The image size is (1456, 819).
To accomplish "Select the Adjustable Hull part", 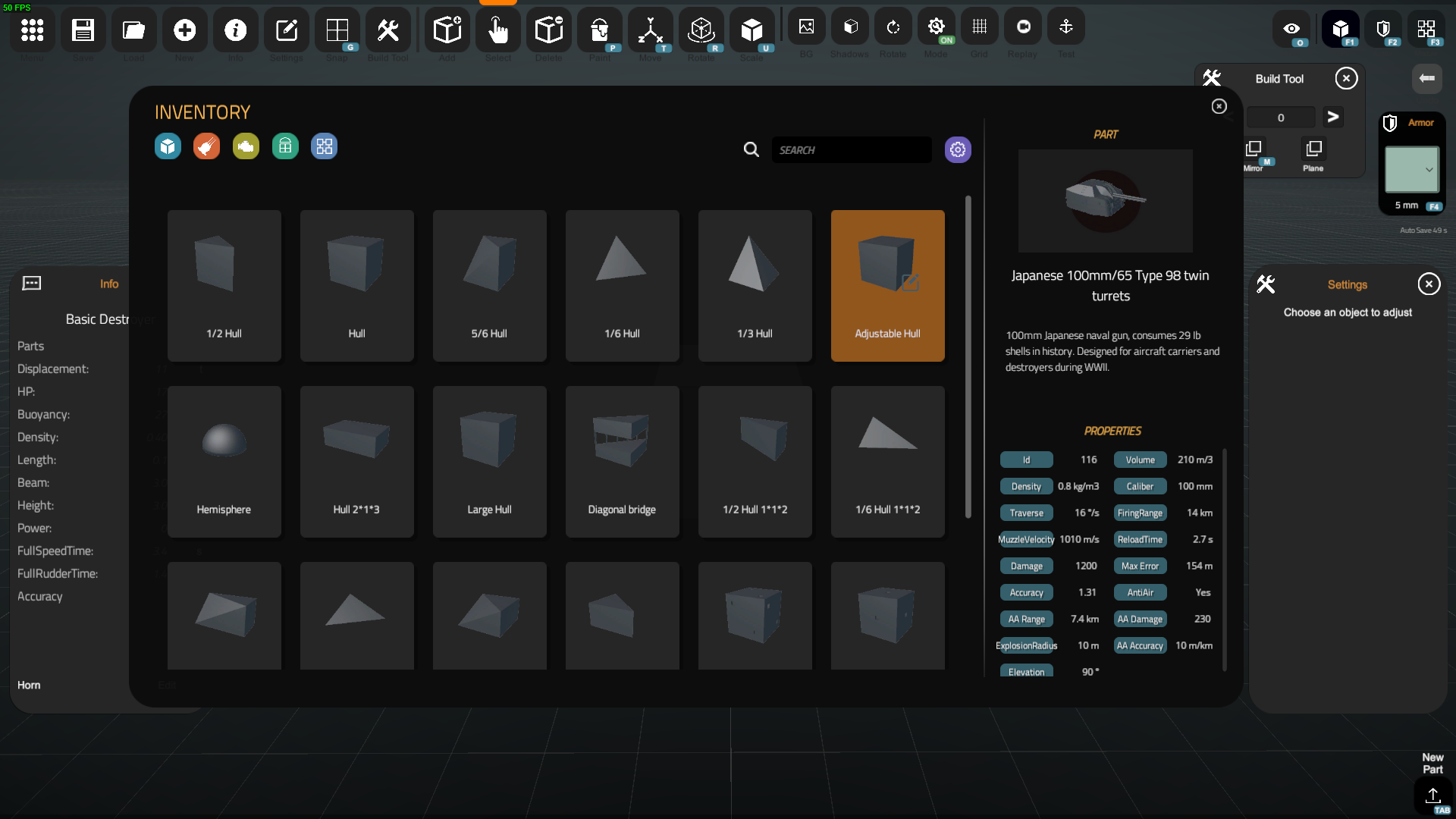I will [x=887, y=285].
